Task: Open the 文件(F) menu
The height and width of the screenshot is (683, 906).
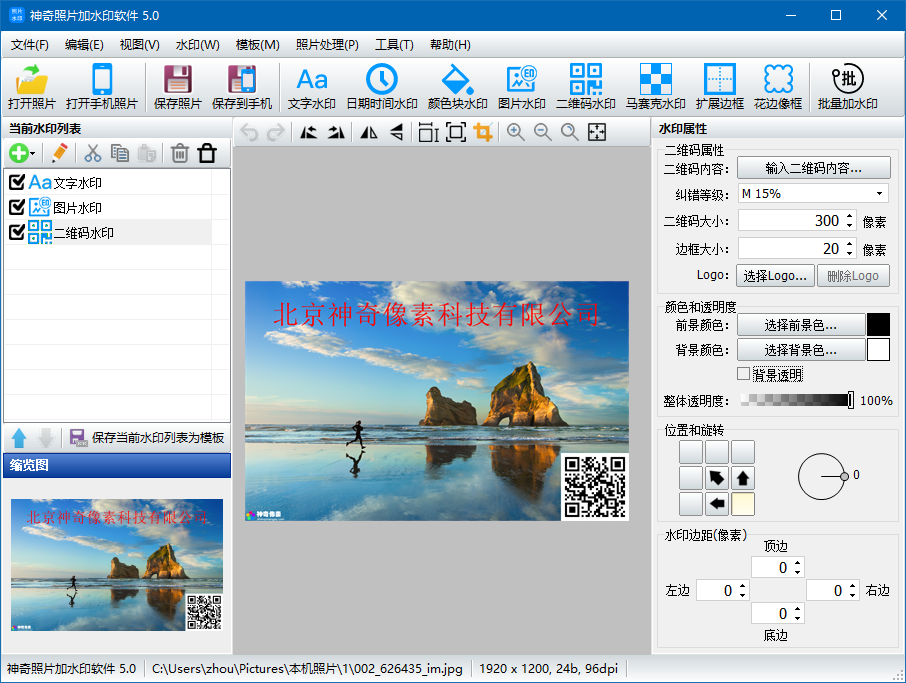Action: (x=29, y=44)
